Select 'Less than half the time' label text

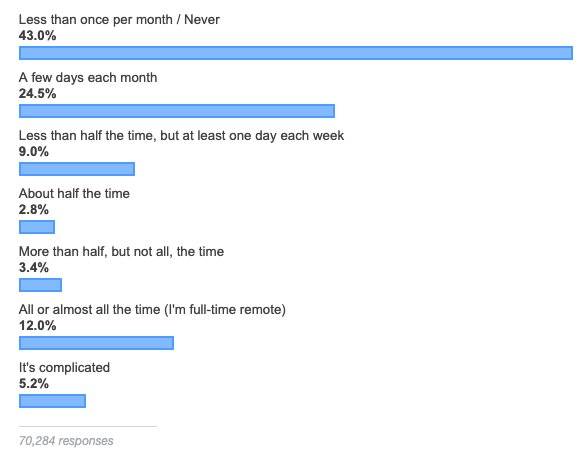coord(86,136)
